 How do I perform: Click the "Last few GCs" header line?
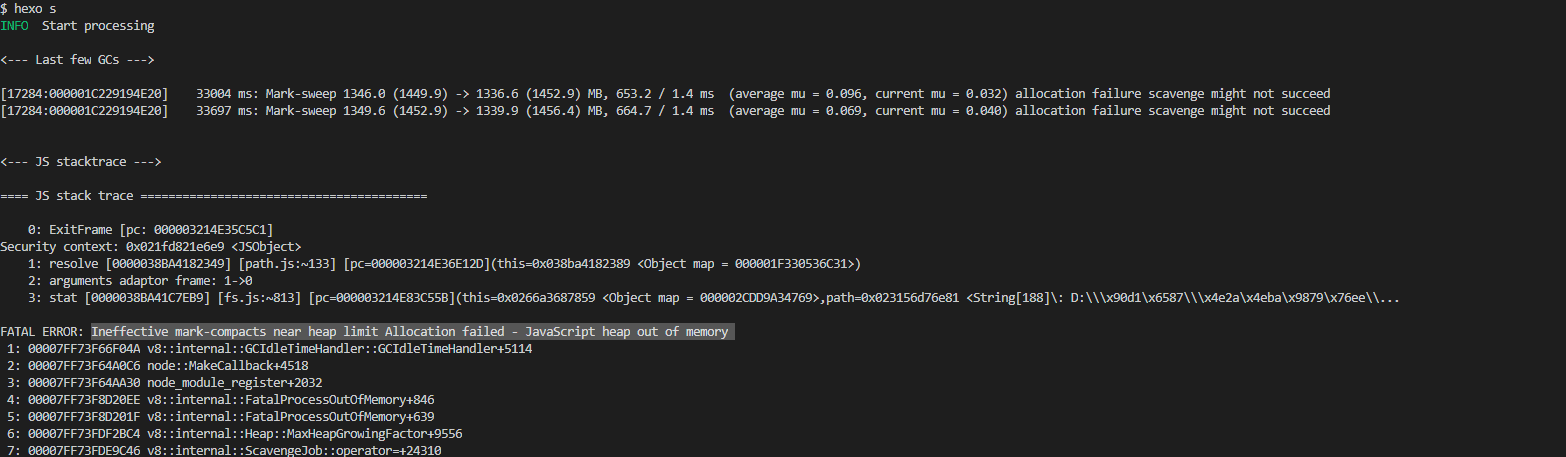point(76,60)
